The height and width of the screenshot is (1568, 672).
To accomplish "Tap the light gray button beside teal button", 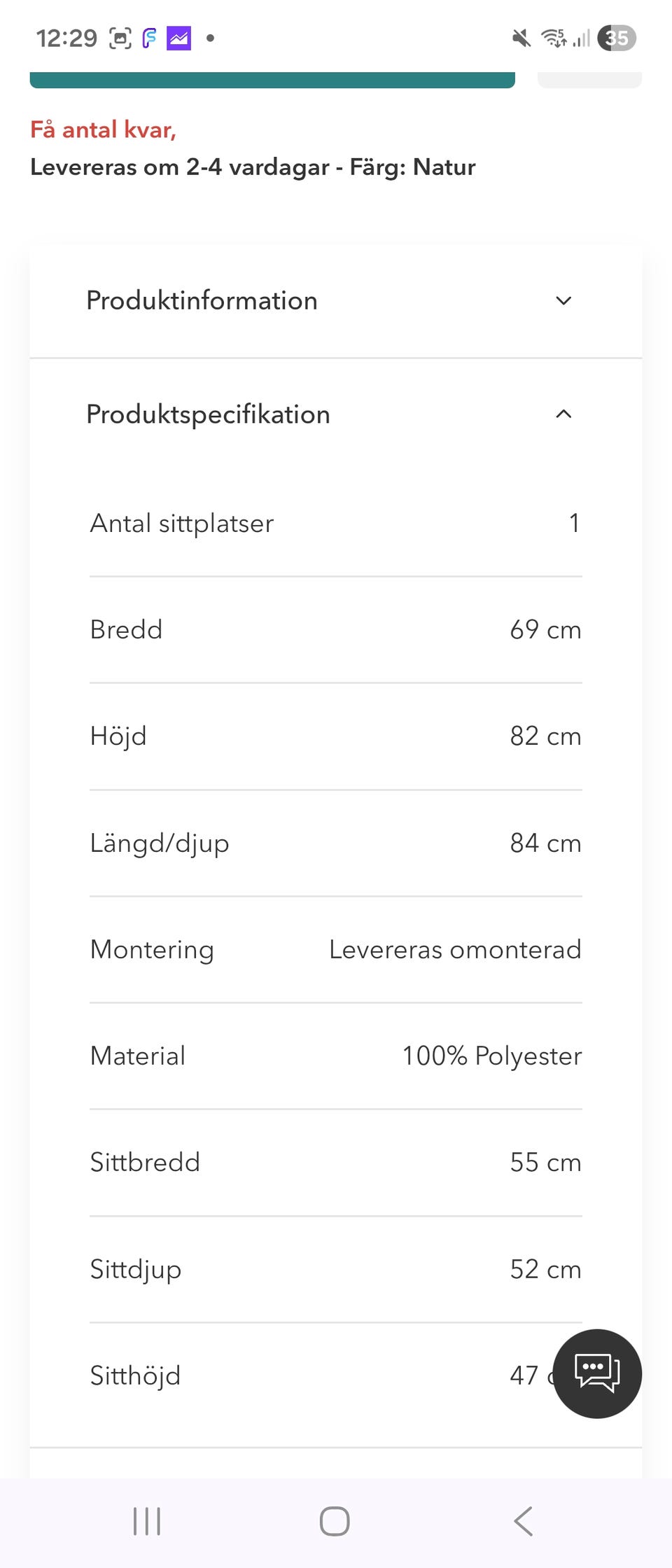I will [x=589, y=79].
